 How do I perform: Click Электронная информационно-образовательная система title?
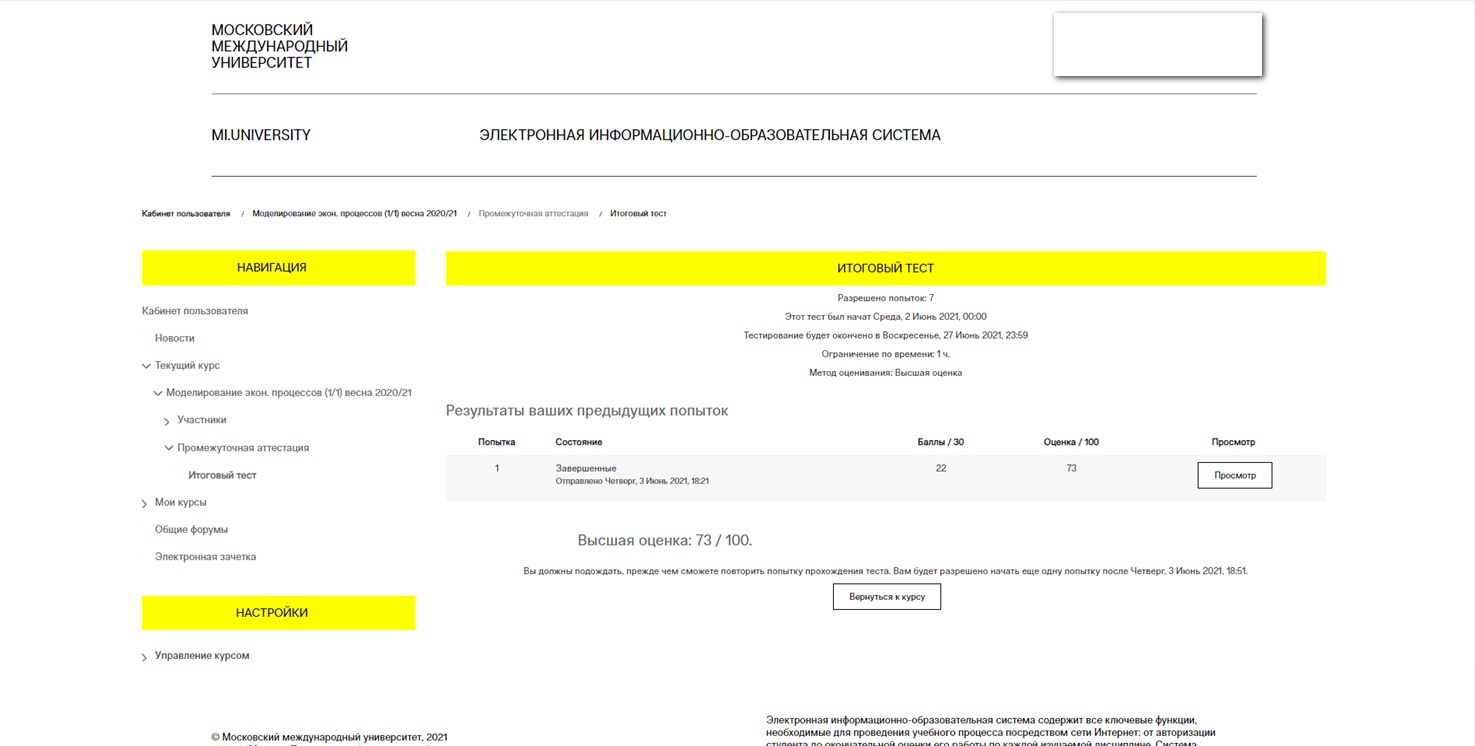coord(710,135)
